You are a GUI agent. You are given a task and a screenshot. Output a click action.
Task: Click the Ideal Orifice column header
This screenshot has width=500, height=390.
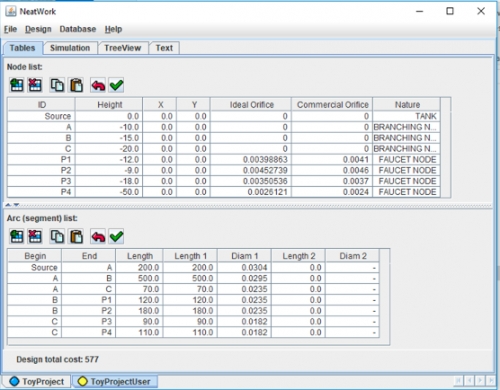251,105
